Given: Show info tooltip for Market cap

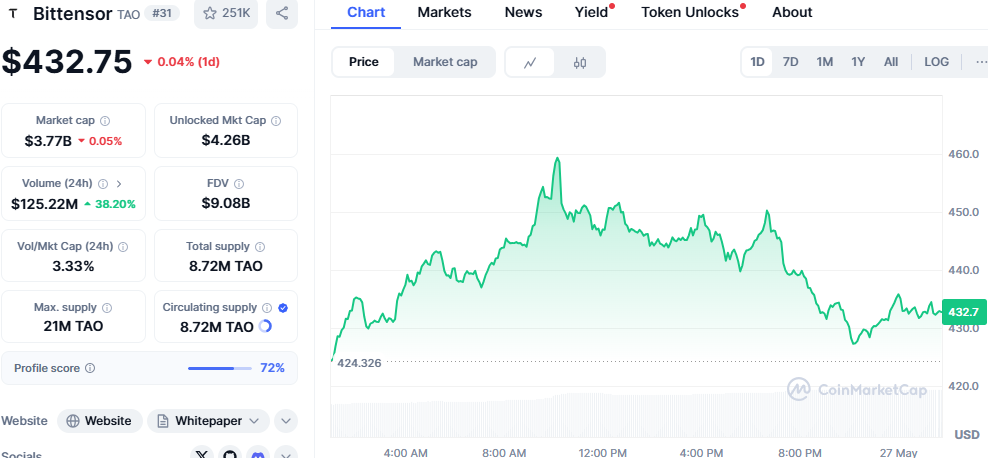Looking at the screenshot, I should pos(105,120).
